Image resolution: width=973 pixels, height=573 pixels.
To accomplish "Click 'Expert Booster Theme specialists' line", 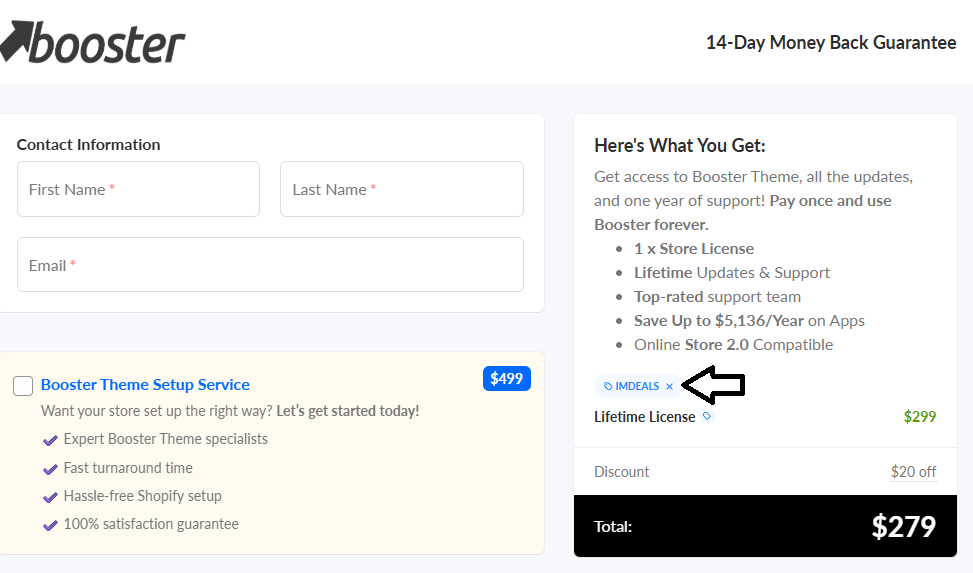I will (x=166, y=439).
